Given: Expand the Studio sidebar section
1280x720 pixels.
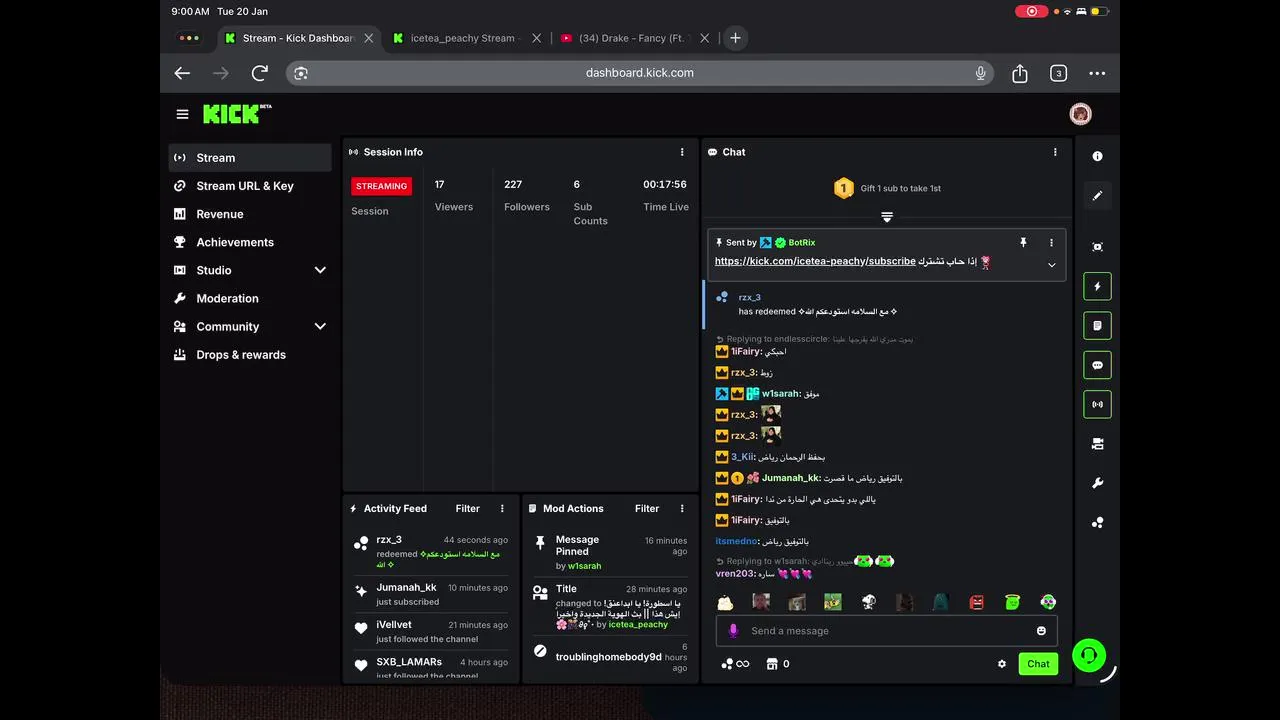Looking at the screenshot, I should click(320, 270).
